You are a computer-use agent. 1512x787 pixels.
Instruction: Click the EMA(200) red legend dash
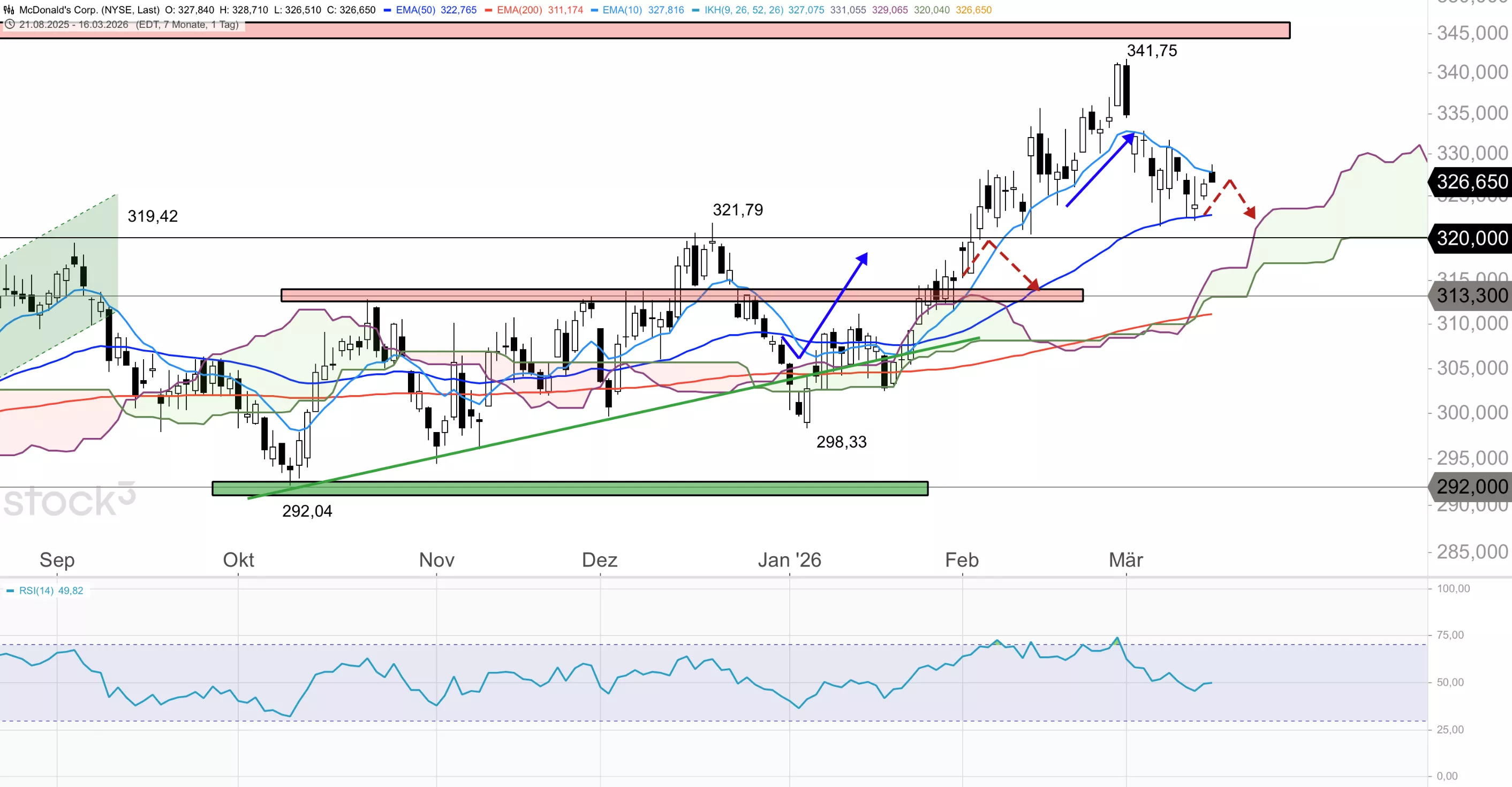(488, 10)
